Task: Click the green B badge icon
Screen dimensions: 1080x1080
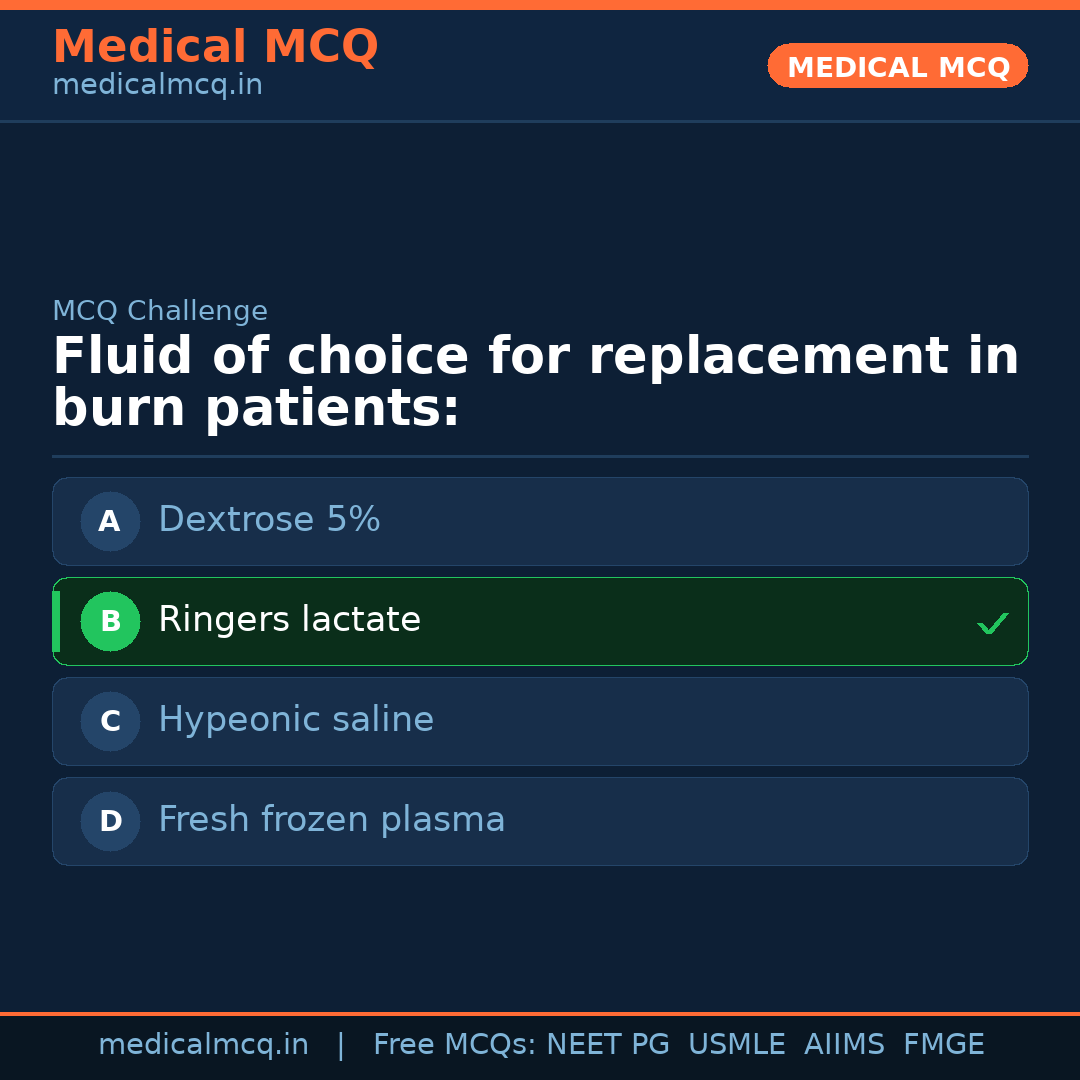Action: coord(110,621)
